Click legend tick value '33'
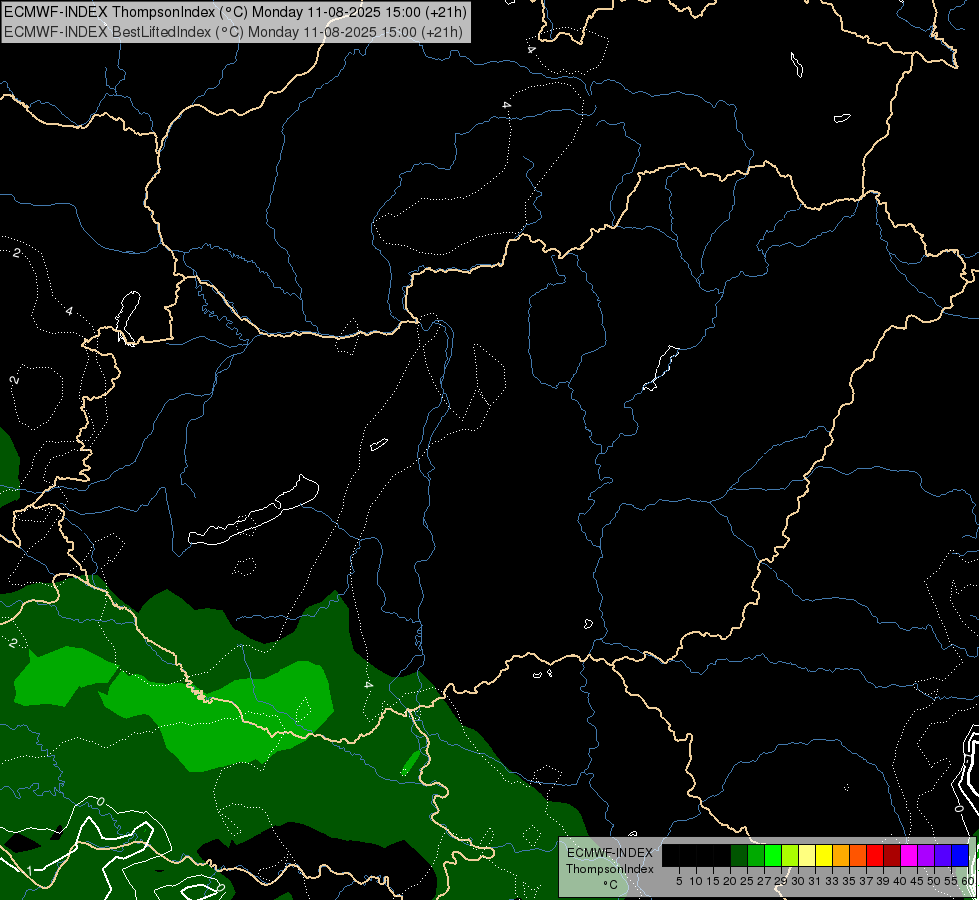 coord(832,881)
